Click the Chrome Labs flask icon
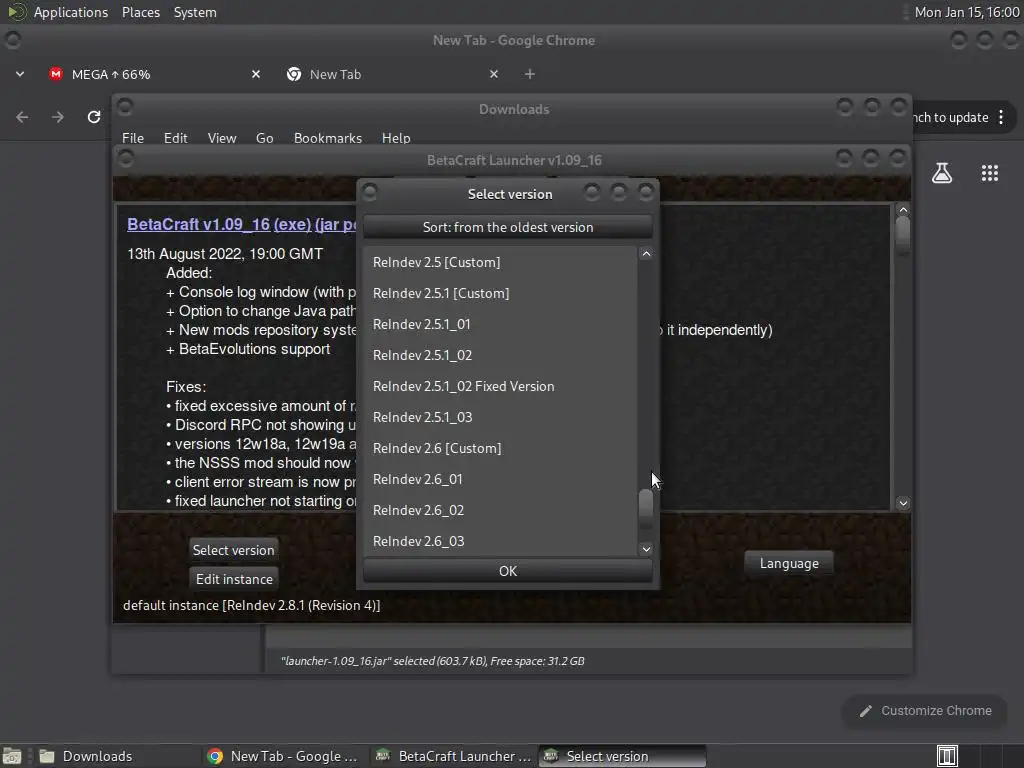Screen dimensions: 1024x768 click(942, 173)
